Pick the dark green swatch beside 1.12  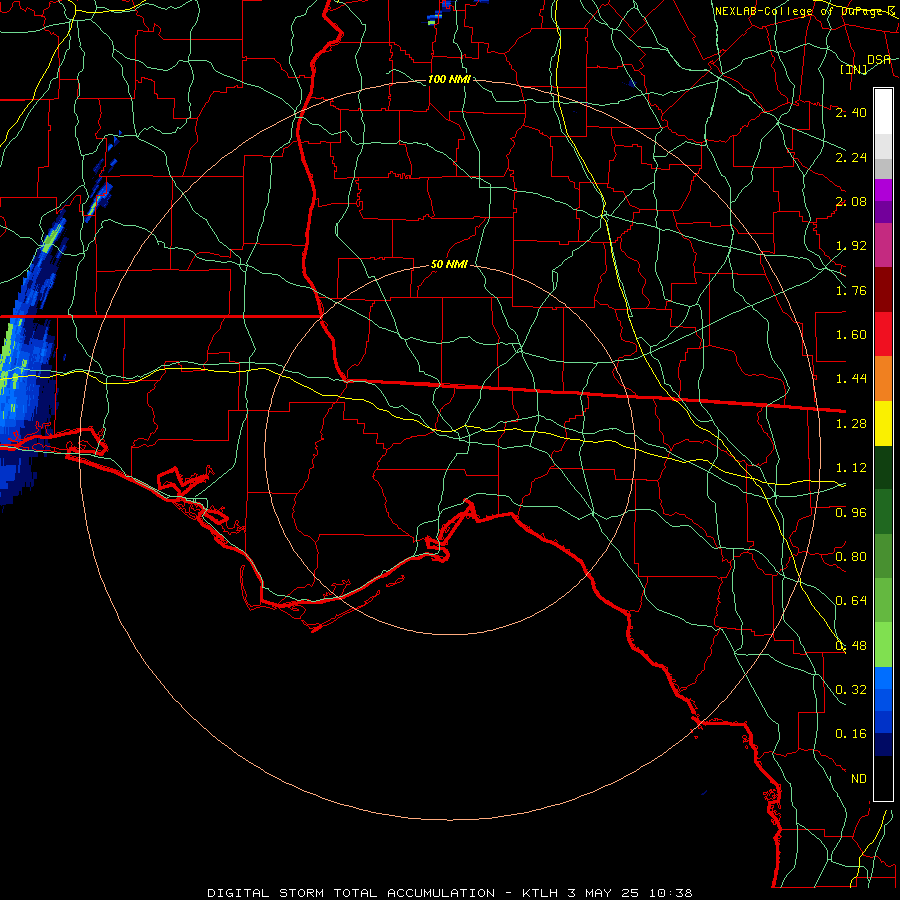point(883,467)
